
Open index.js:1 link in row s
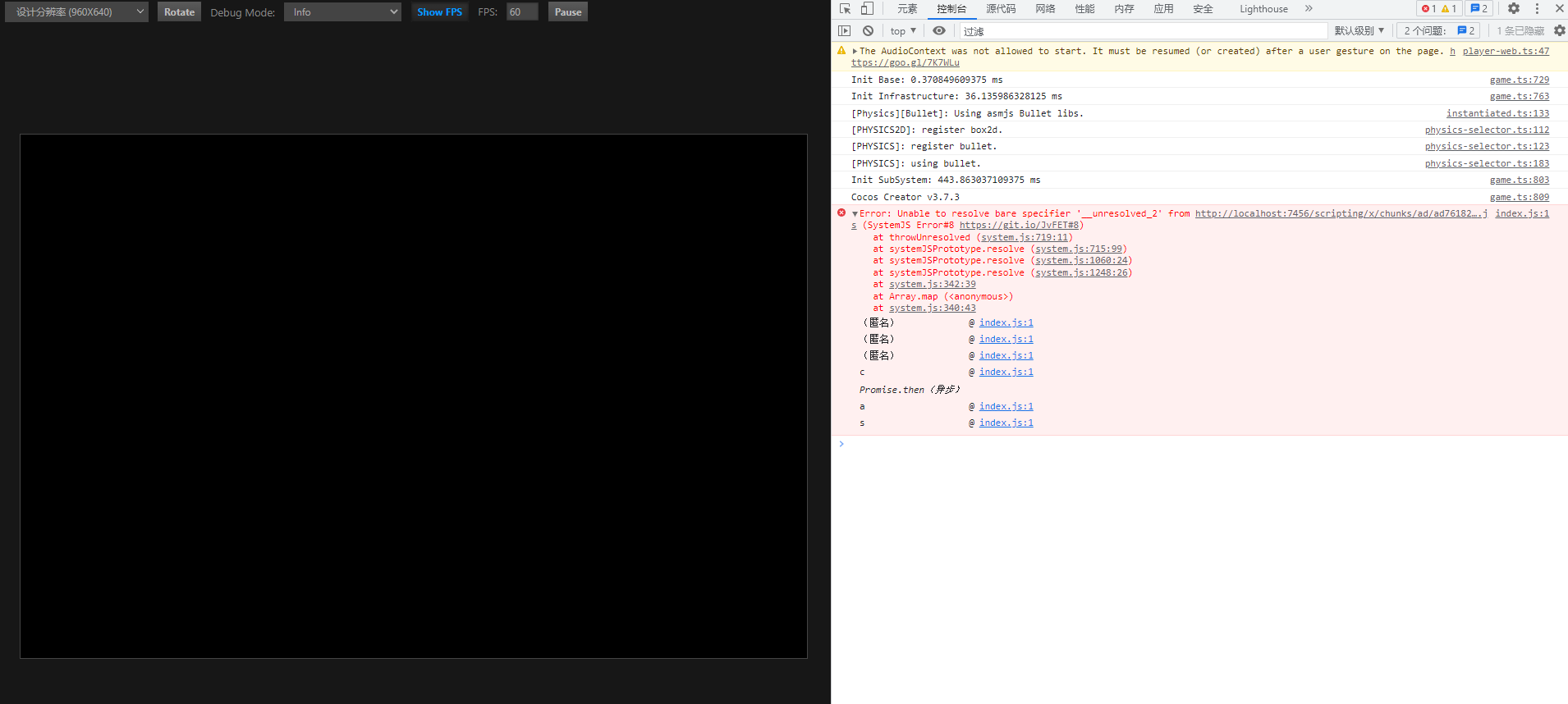coord(1006,423)
